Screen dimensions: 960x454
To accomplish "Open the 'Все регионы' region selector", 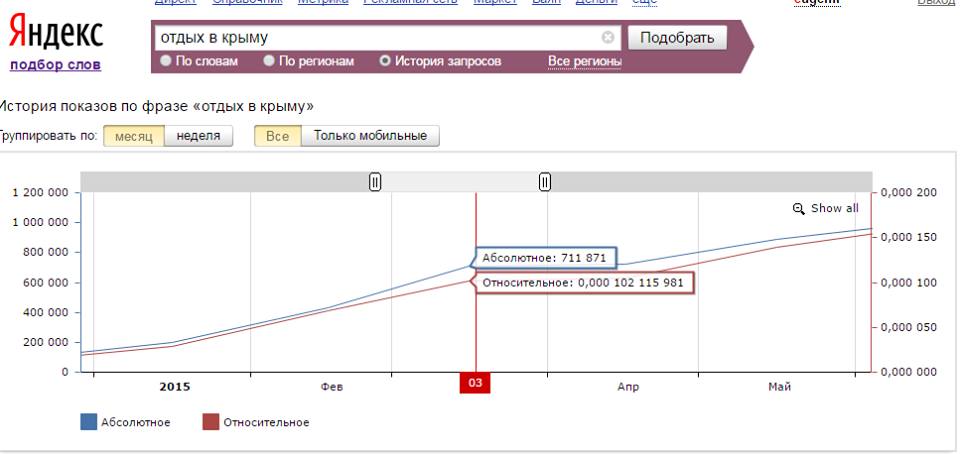I will point(585,61).
